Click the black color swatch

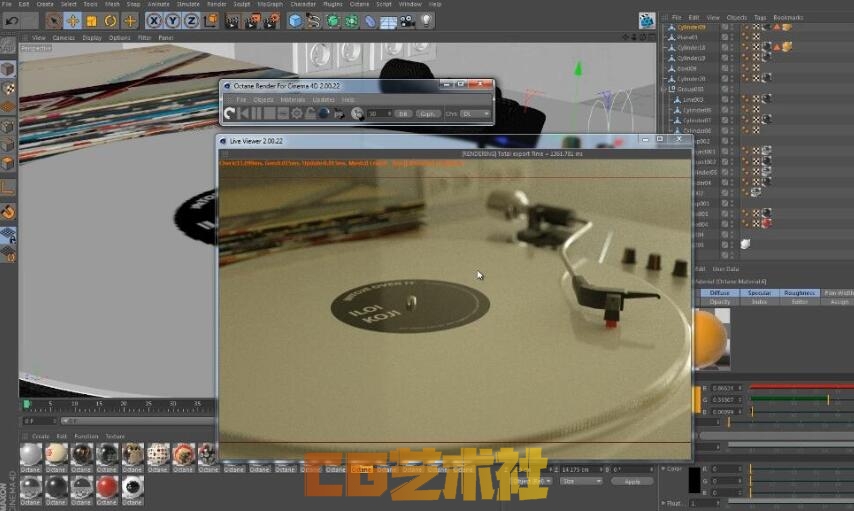[694, 480]
